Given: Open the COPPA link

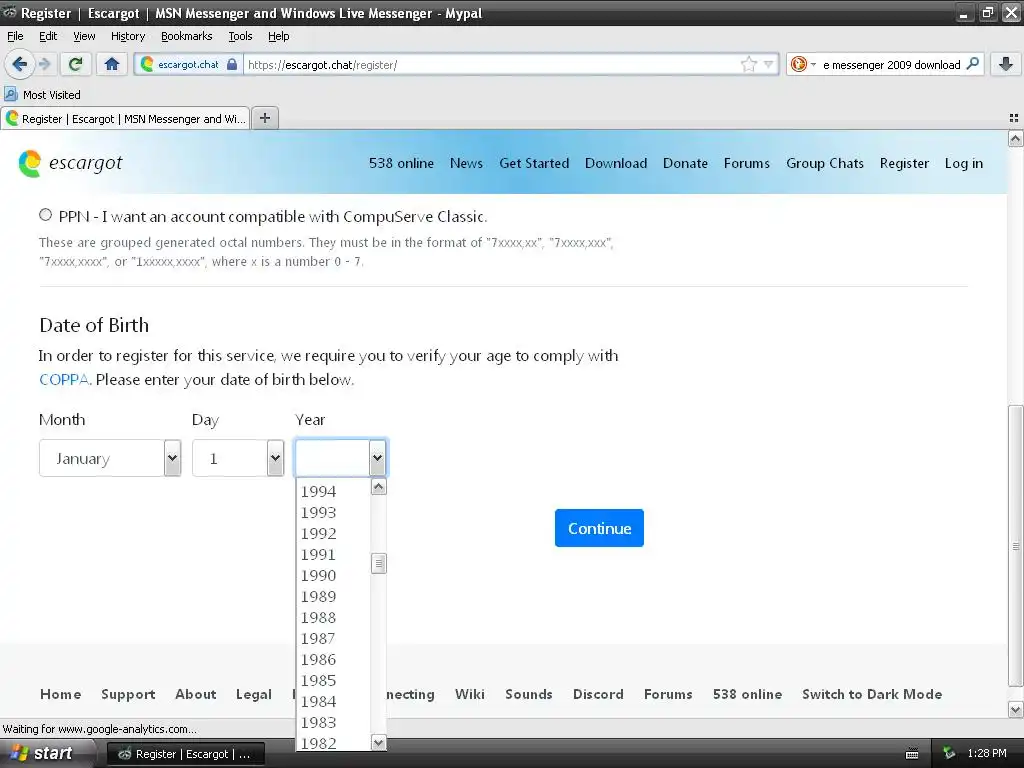Looking at the screenshot, I should point(63,379).
